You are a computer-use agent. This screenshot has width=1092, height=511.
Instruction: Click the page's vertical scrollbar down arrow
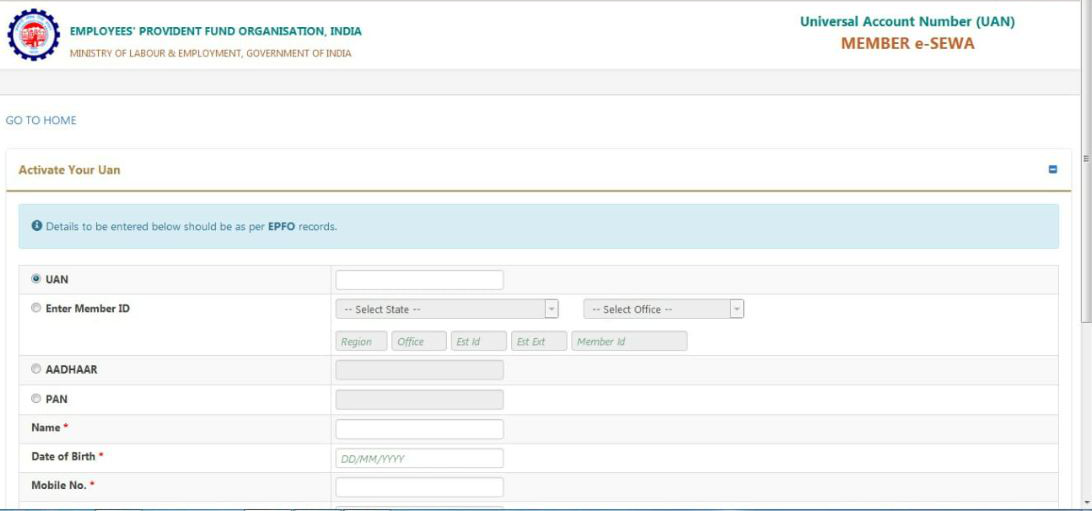(1086, 502)
